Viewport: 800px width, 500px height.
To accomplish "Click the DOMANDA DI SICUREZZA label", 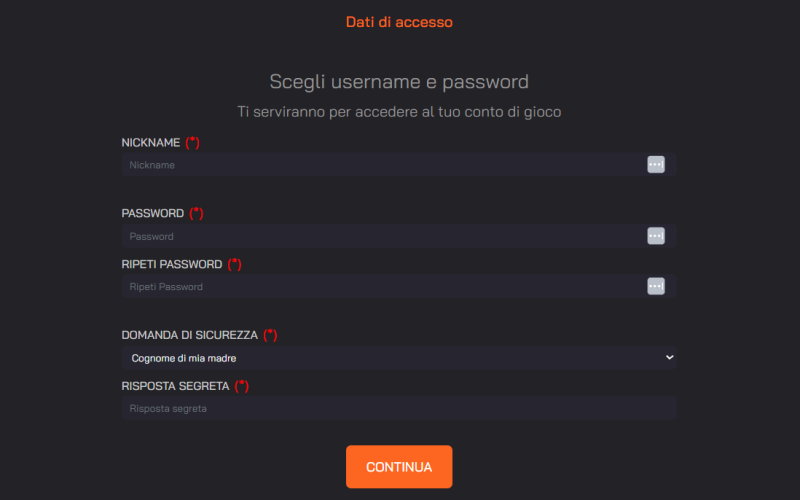I will click(190, 335).
